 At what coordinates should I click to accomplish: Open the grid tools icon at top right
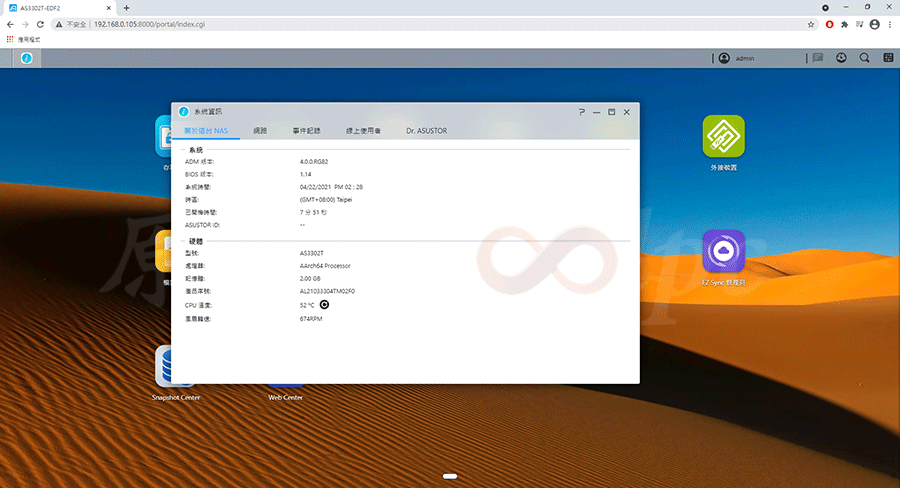point(886,59)
